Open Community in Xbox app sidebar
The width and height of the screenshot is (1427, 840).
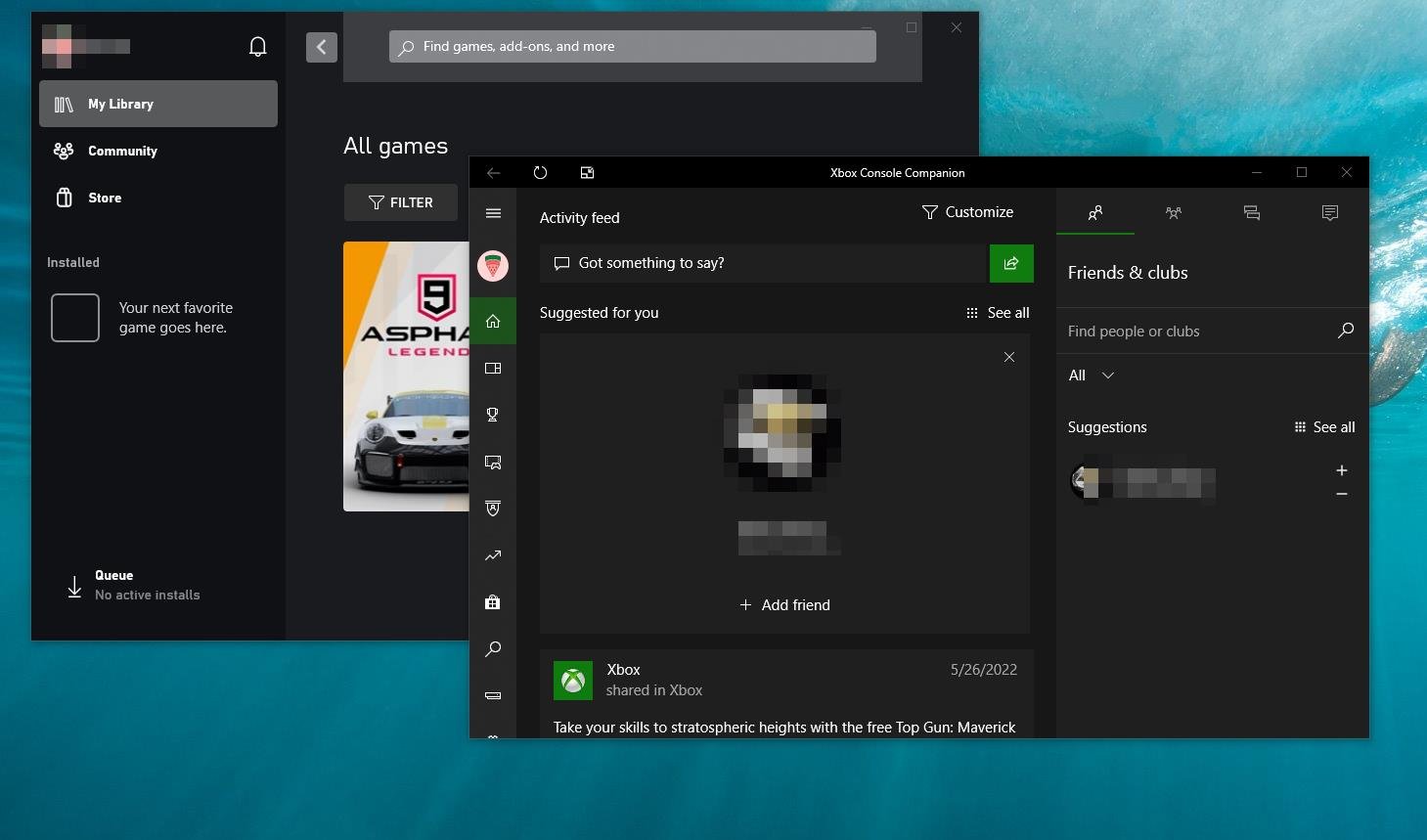click(x=158, y=151)
